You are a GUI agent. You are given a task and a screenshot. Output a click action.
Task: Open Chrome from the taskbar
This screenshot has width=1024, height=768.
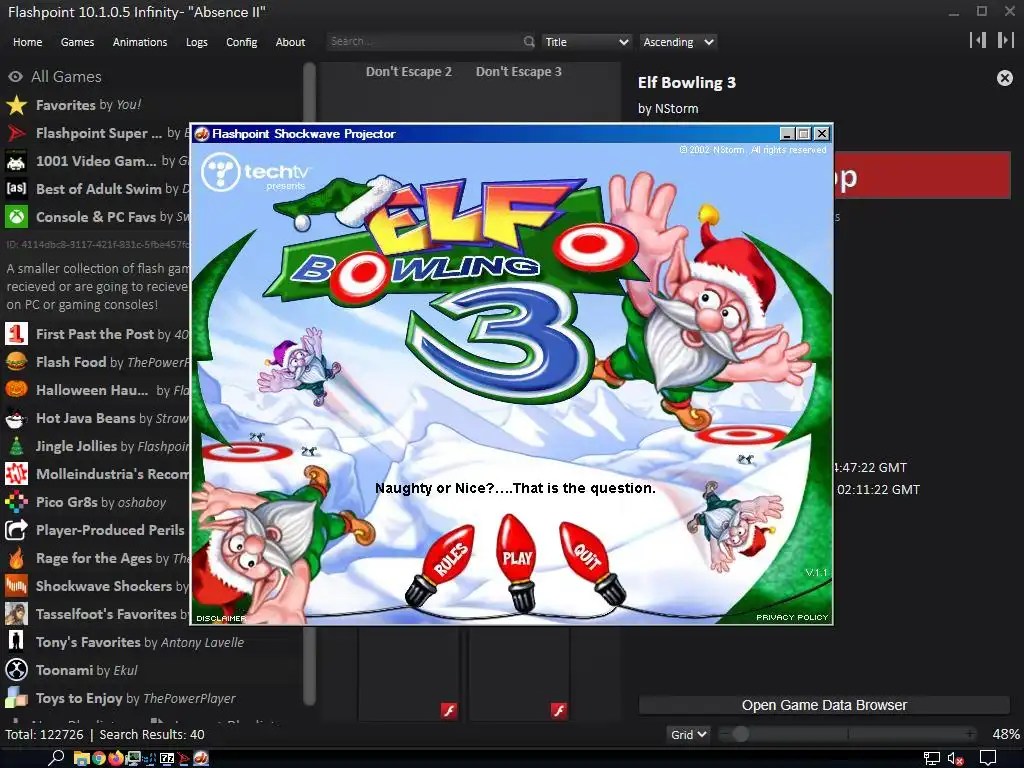click(x=99, y=758)
